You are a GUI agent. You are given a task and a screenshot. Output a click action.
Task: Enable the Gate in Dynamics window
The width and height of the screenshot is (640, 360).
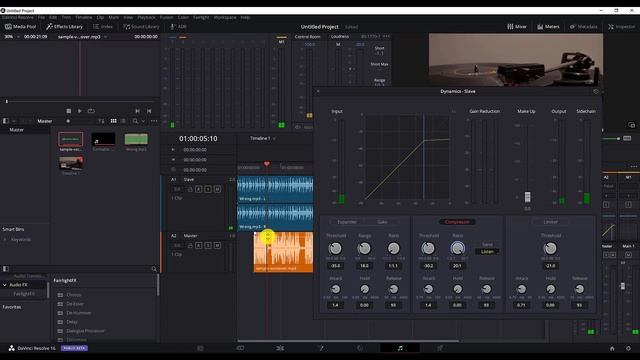click(x=382, y=222)
